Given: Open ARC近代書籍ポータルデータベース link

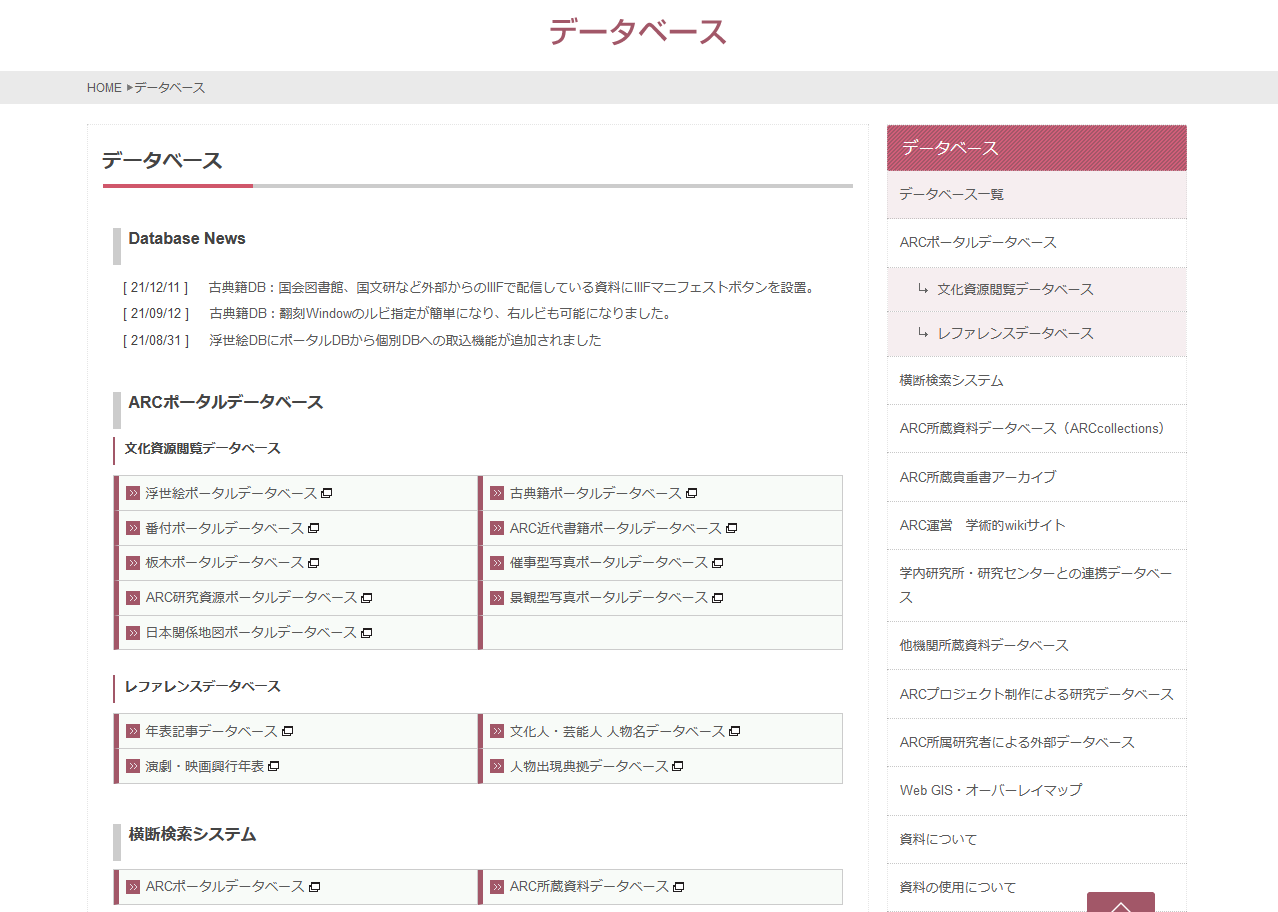Looking at the screenshot, I should 616,528.
